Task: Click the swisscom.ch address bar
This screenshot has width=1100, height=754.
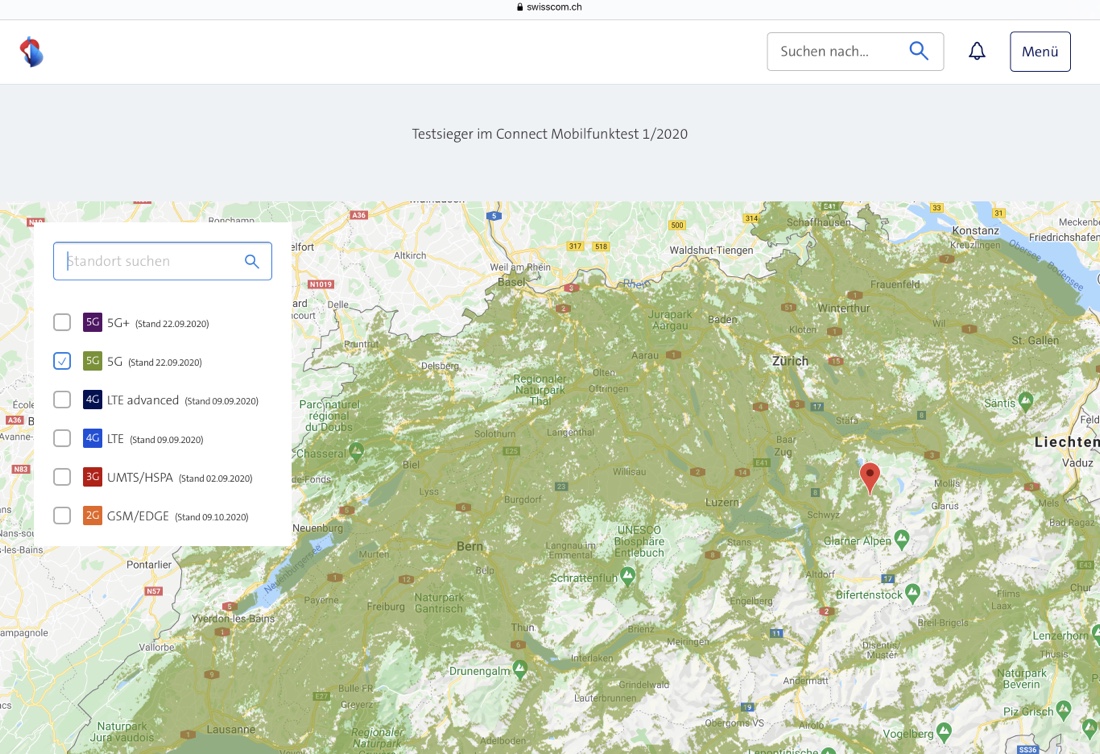Action: point(550,7)
